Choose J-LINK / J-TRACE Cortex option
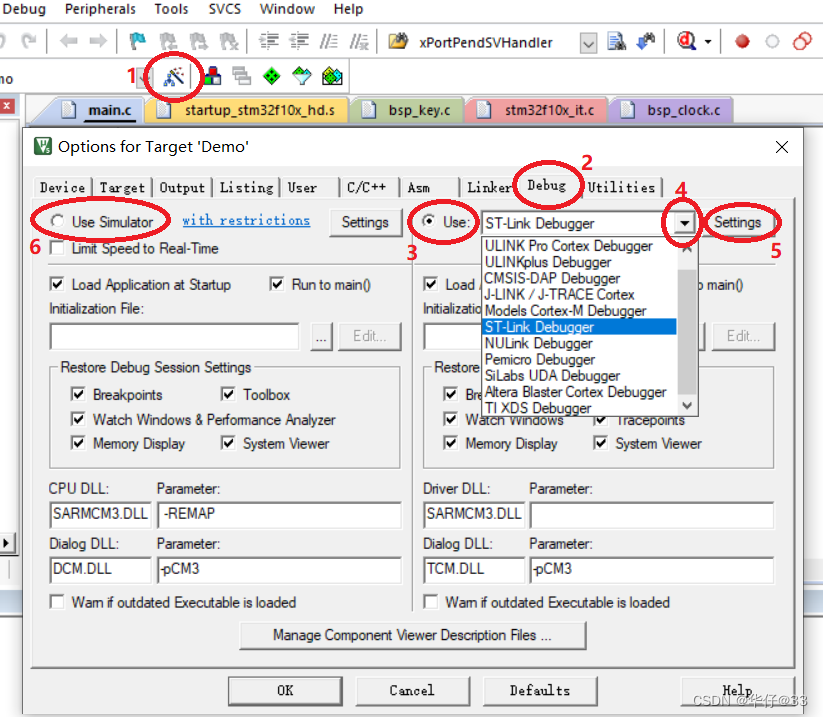823x717 pixels. [x=579, y=294]
